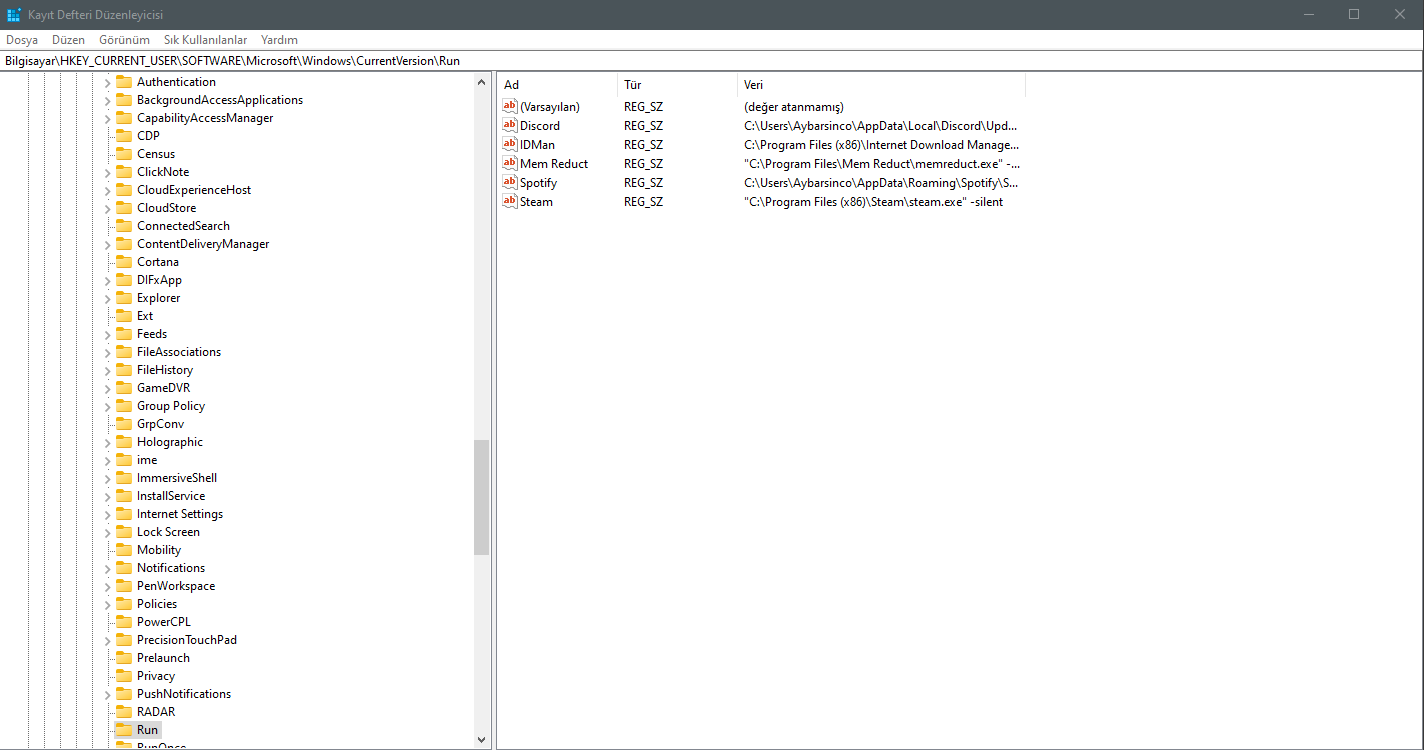
Task: Click the Policies folder icon
Action: point(124,604)
